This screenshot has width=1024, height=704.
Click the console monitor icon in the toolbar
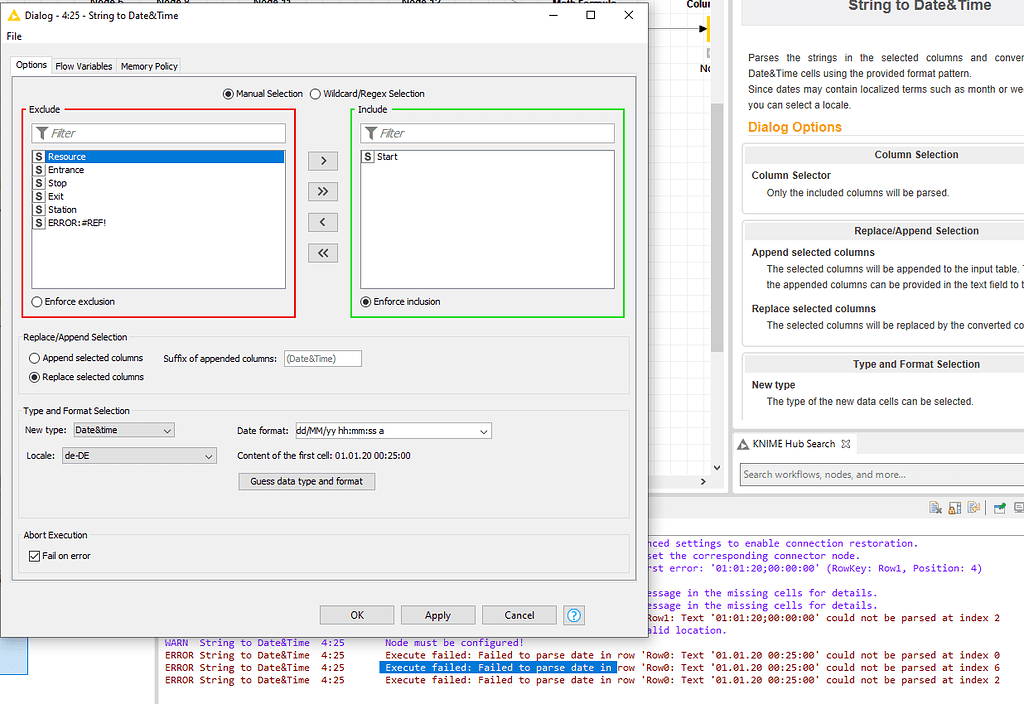[x=1018, y=507]
